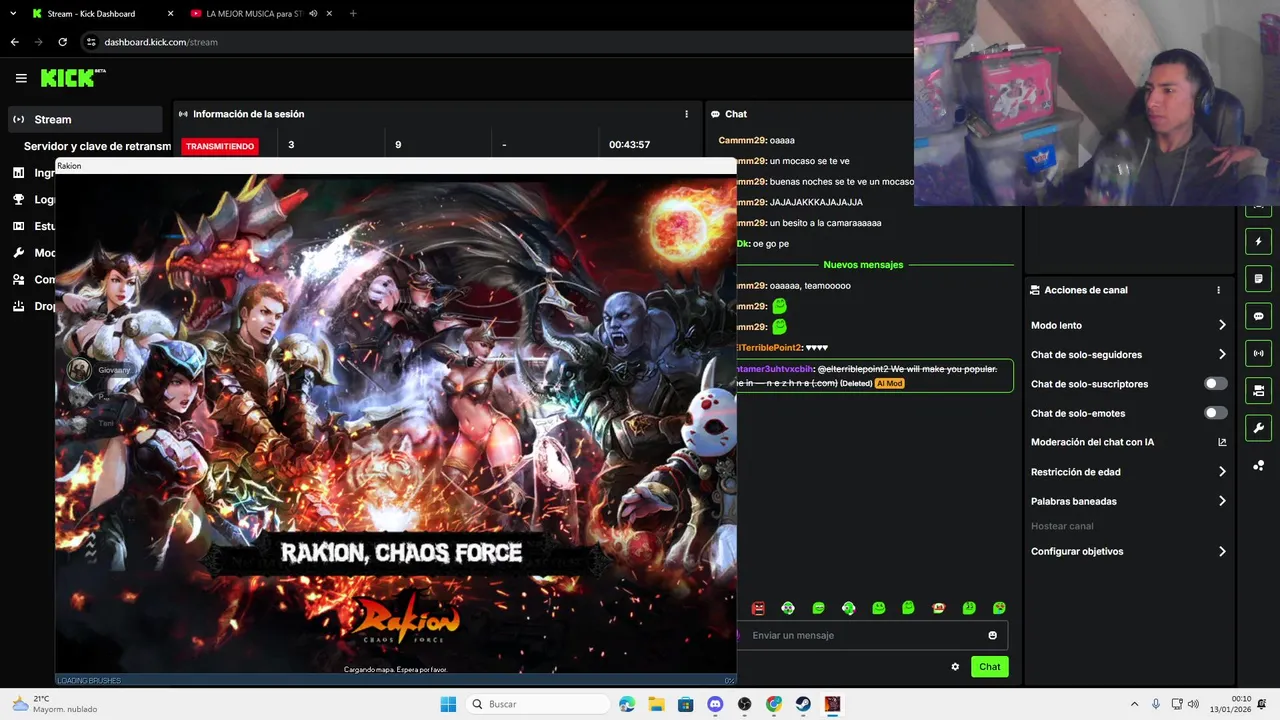Toggle the broadcast signal widget button
Screen dimensions: 1280x720
tap(1258, 353)
